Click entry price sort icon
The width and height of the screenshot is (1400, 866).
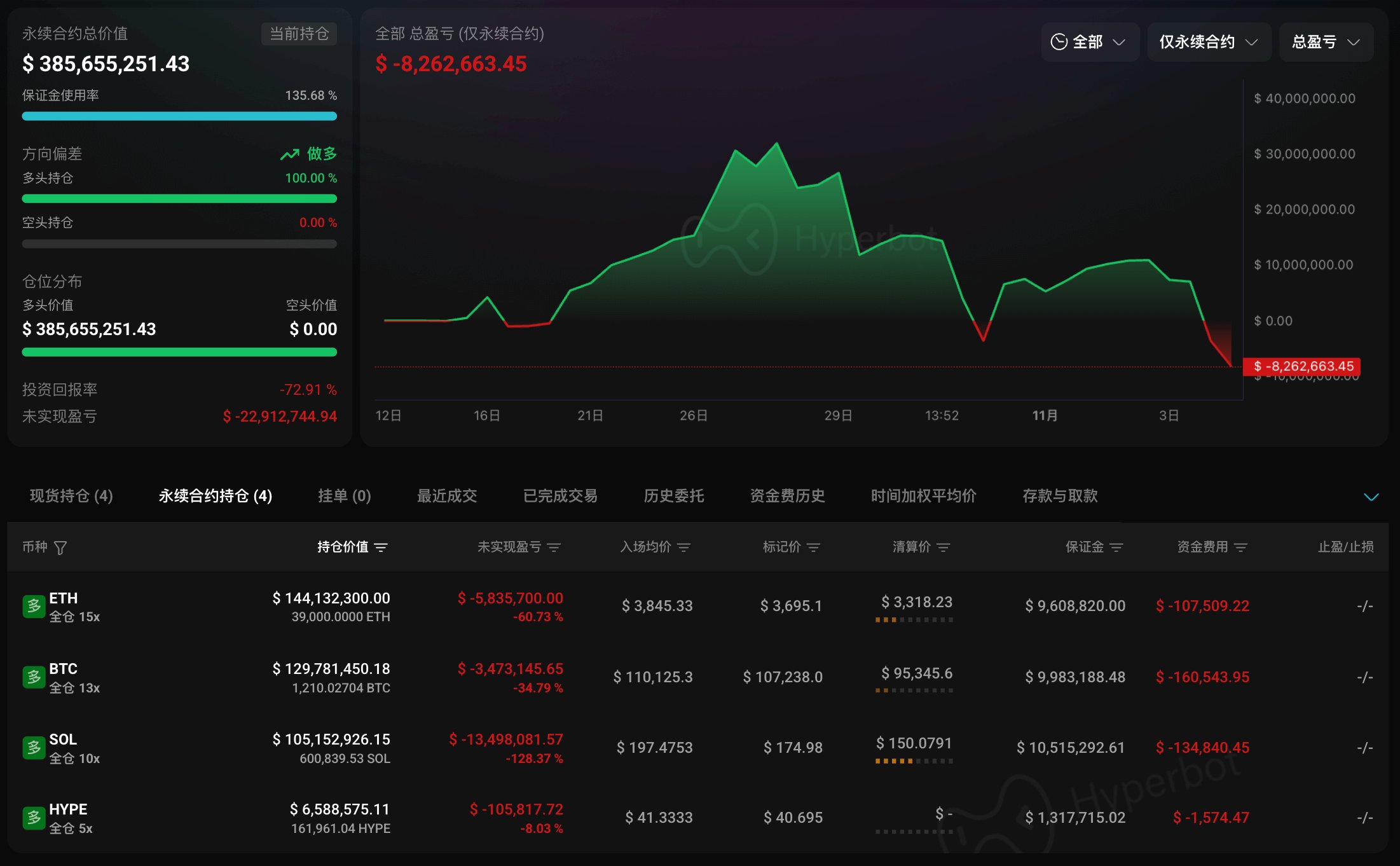tap(683, 547)
